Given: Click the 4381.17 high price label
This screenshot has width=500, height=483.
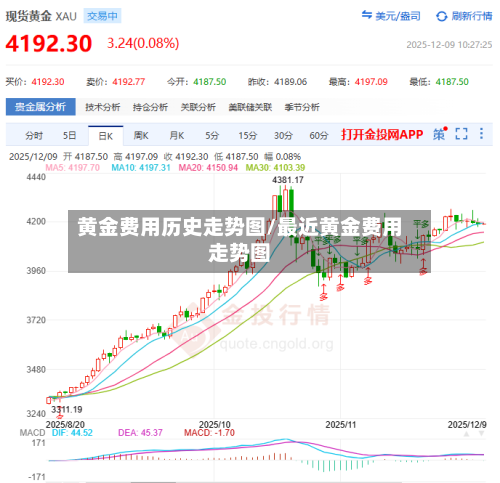Looking at the screenshot, I should click(x=288, y=180).
